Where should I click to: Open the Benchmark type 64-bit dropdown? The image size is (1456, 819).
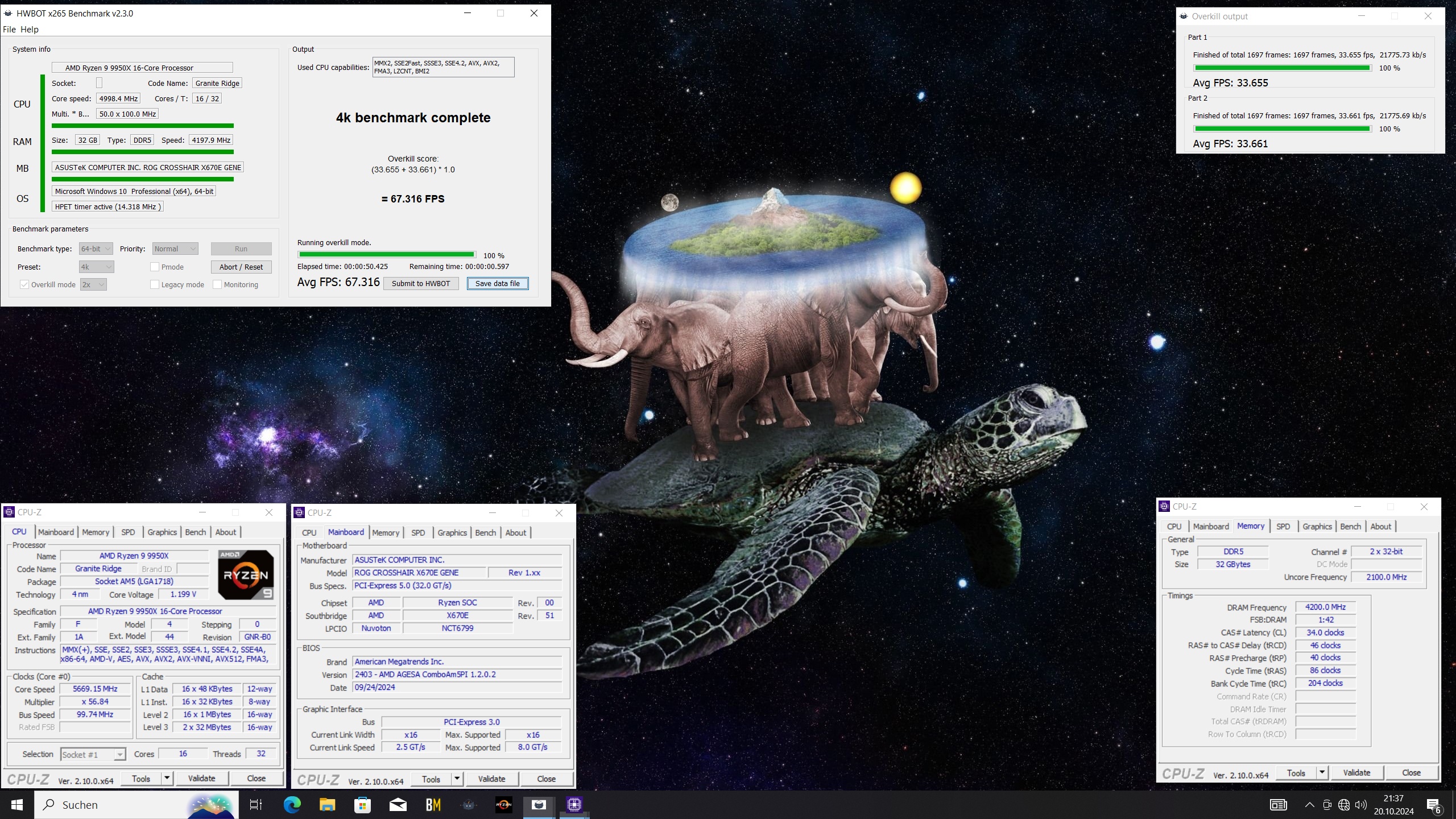click(x=96, y=249)
